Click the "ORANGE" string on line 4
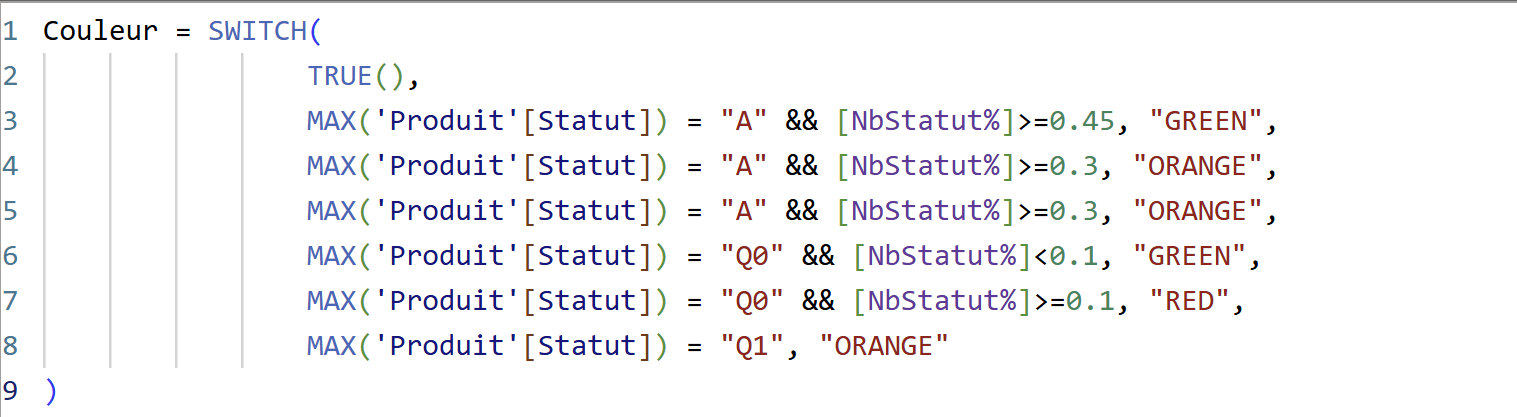The height and width of the screenshot is (417, 1517). click(1197, 166)
